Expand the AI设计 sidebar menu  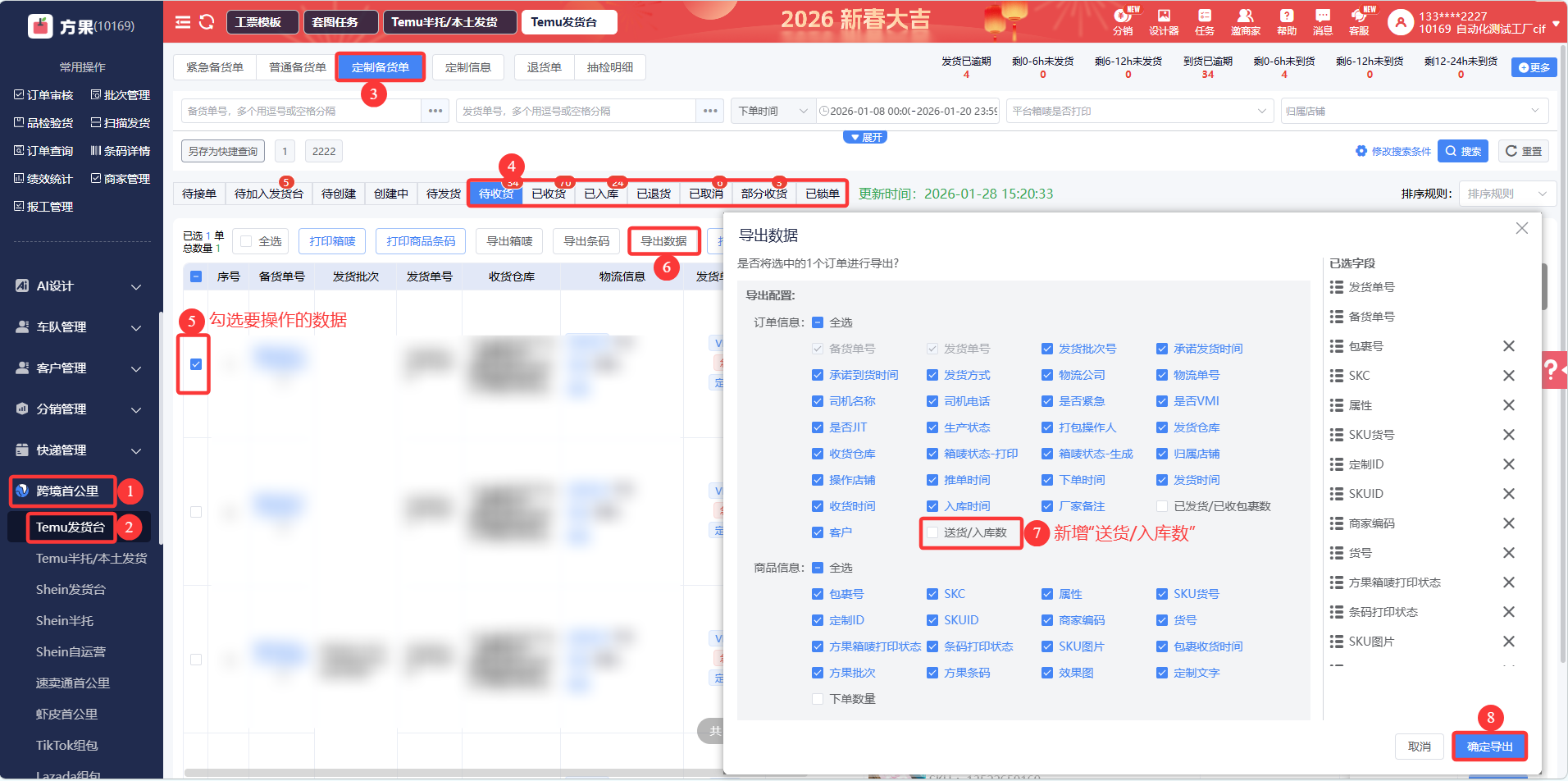coord(80,286)
